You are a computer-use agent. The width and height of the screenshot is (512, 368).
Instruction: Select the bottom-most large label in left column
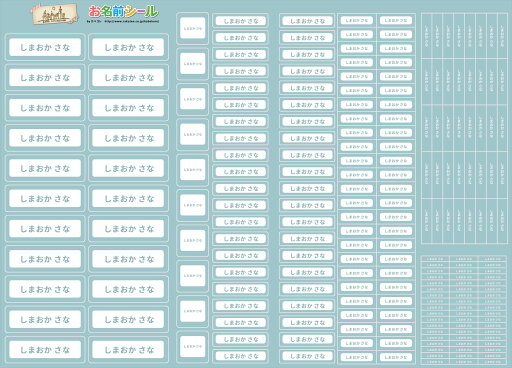(x=45, y=349)
